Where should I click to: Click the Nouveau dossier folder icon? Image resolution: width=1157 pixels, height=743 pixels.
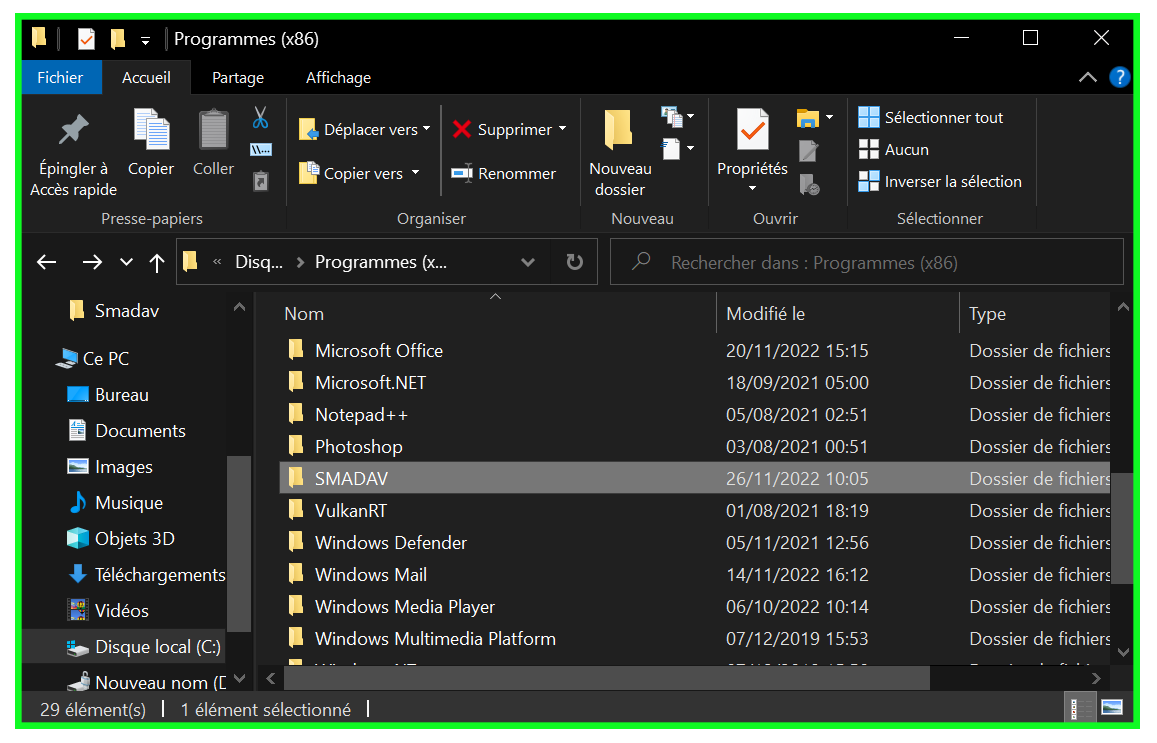click(x=618, y=130)
